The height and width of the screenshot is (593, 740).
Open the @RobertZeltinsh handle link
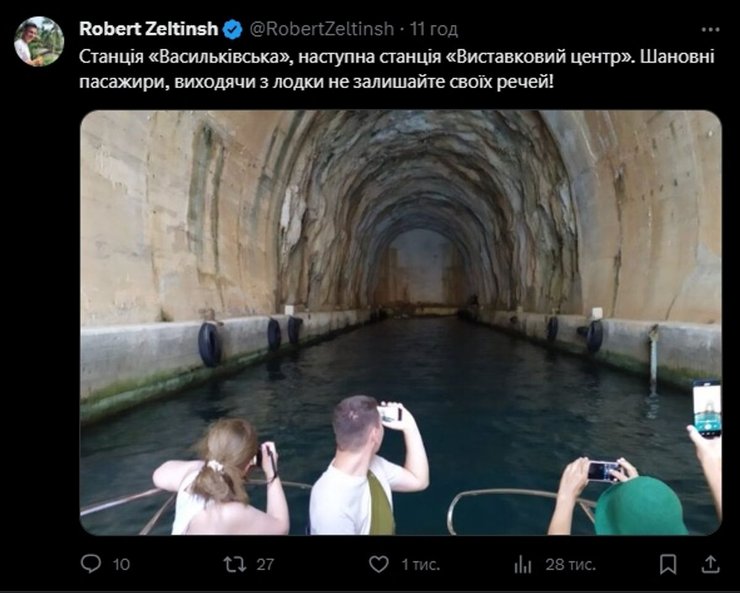[322, 29]
